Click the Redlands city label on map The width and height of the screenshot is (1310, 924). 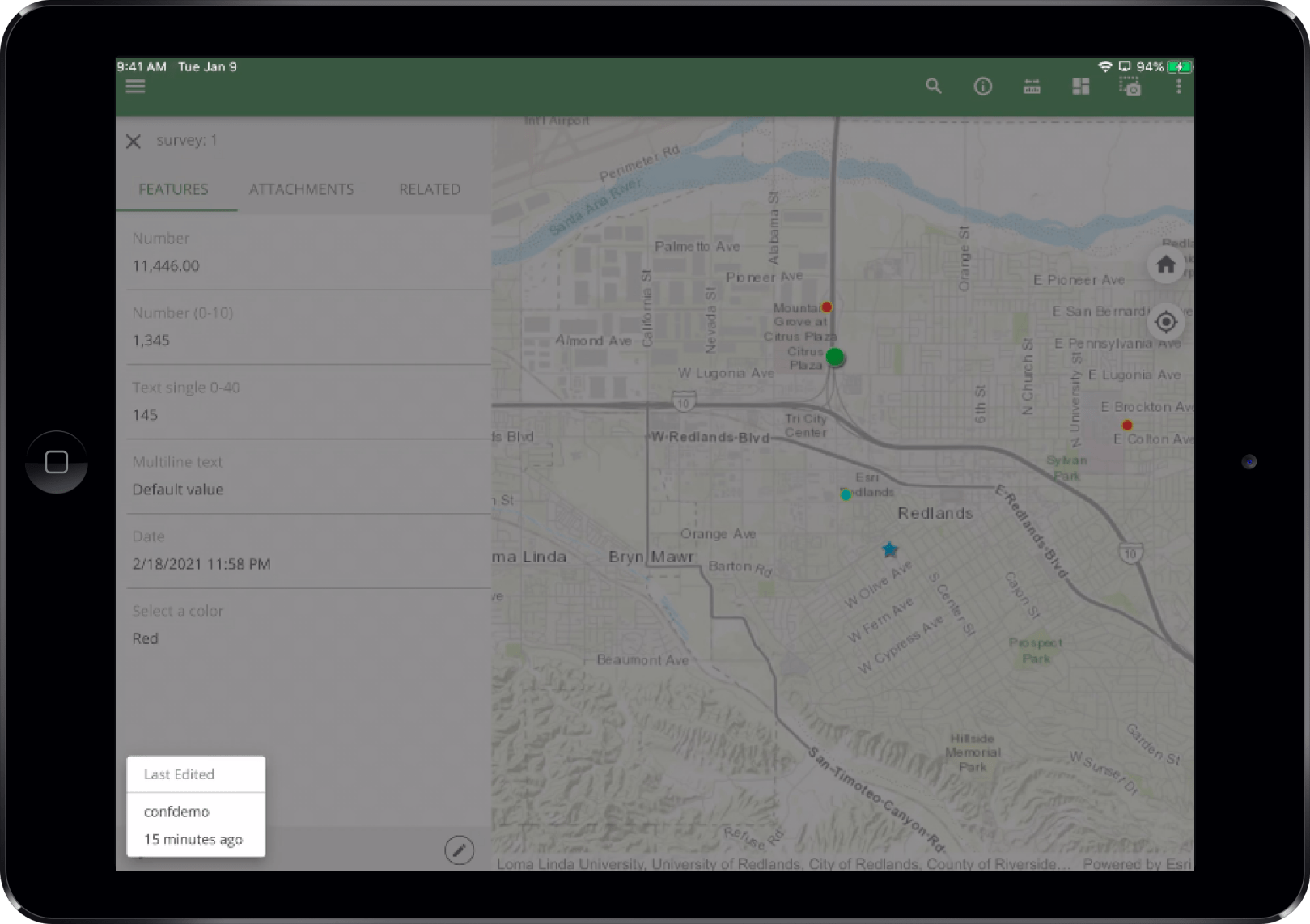pos(935,513)
